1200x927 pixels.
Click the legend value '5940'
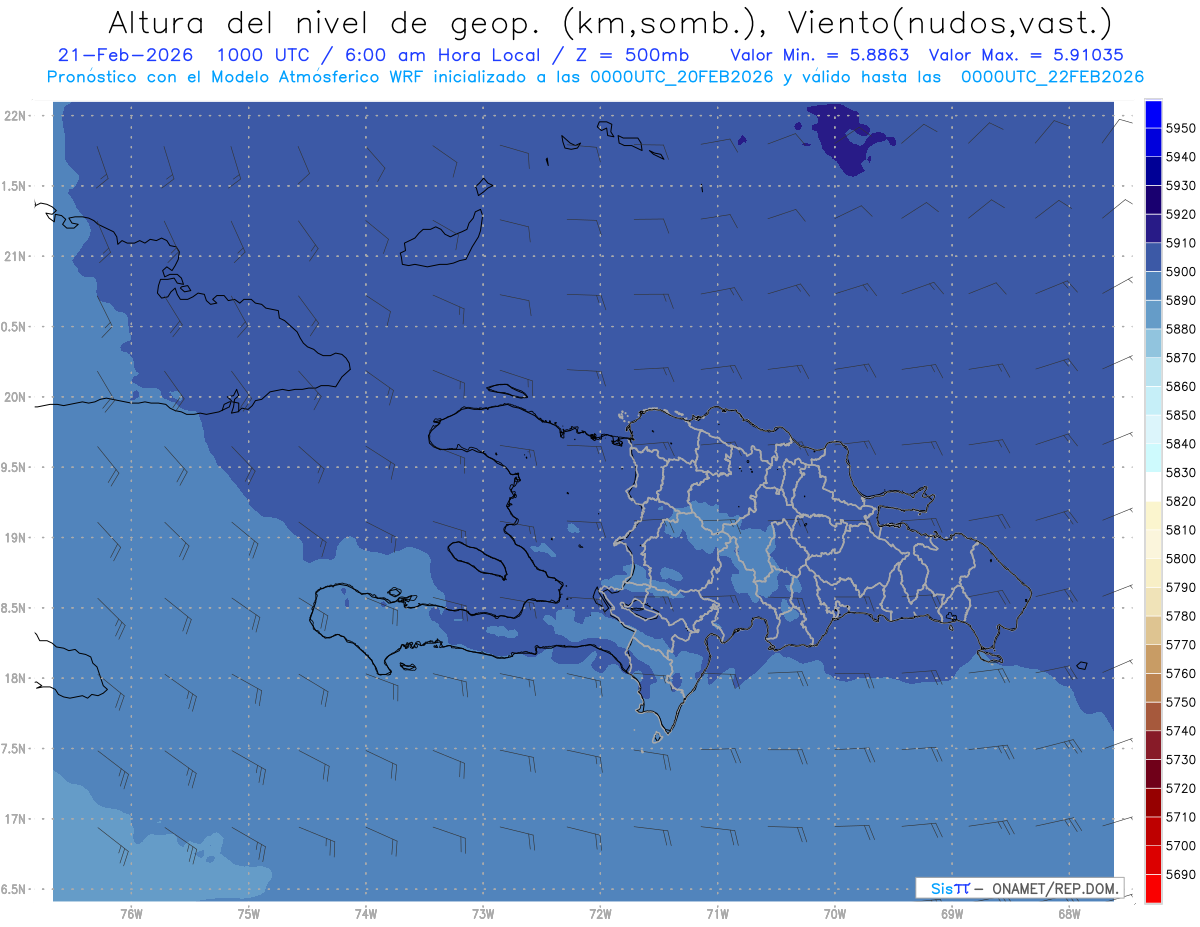pos(1181,157)
